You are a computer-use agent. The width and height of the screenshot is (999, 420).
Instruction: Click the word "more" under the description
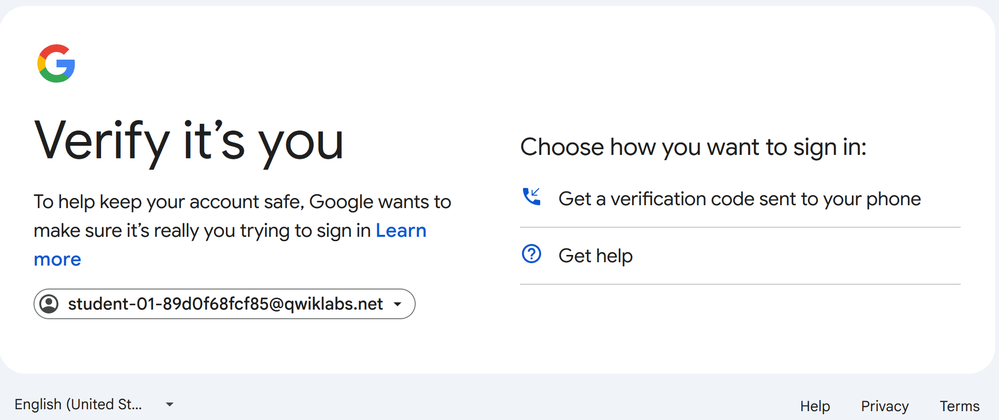(57, 259)
